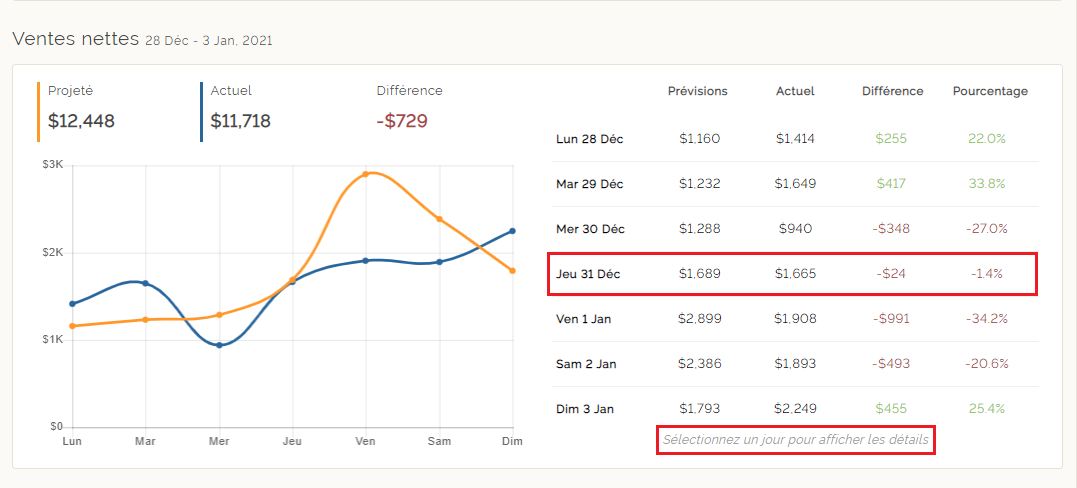Click the Actuel total $11,718
The height and width of the screenshot is (488, 1077).
click(x=240, y=122)
